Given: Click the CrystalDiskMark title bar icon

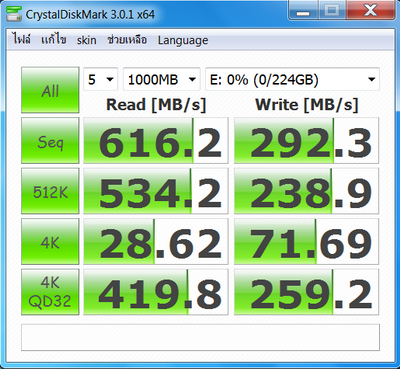Looking at the screenshot, I should pyautogui.click(x=13, y=14).
